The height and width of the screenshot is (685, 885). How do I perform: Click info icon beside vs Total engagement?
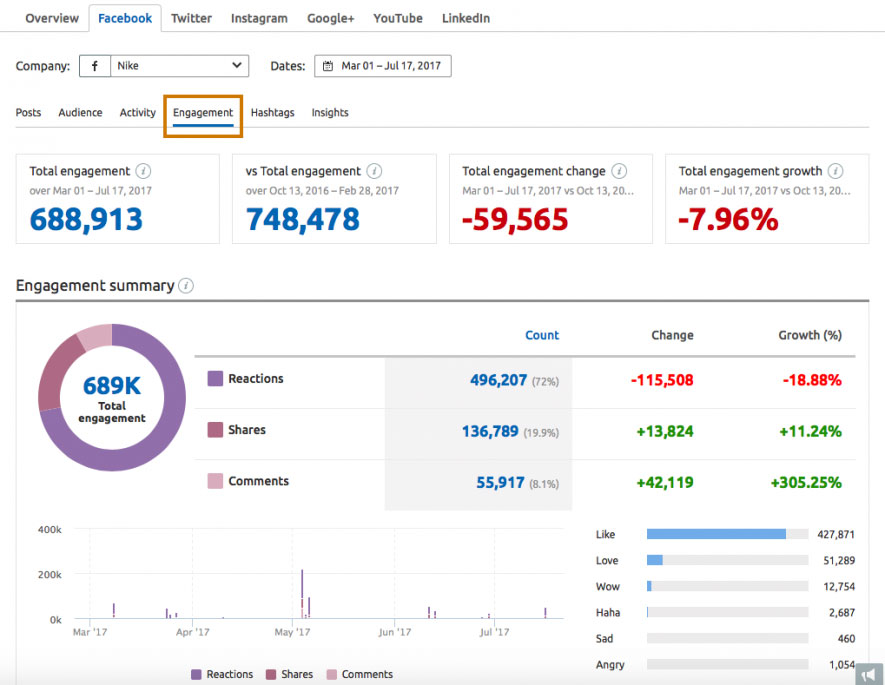point(374,171)
